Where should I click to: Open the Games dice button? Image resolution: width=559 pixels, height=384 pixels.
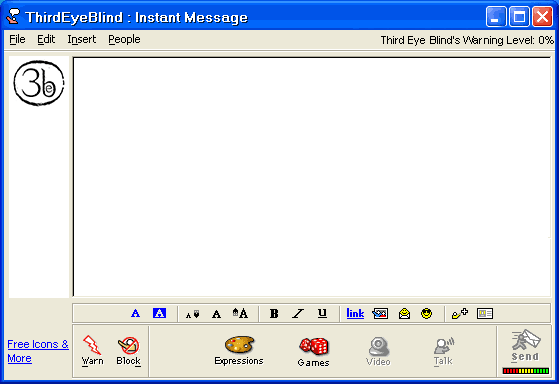[313, 352]
